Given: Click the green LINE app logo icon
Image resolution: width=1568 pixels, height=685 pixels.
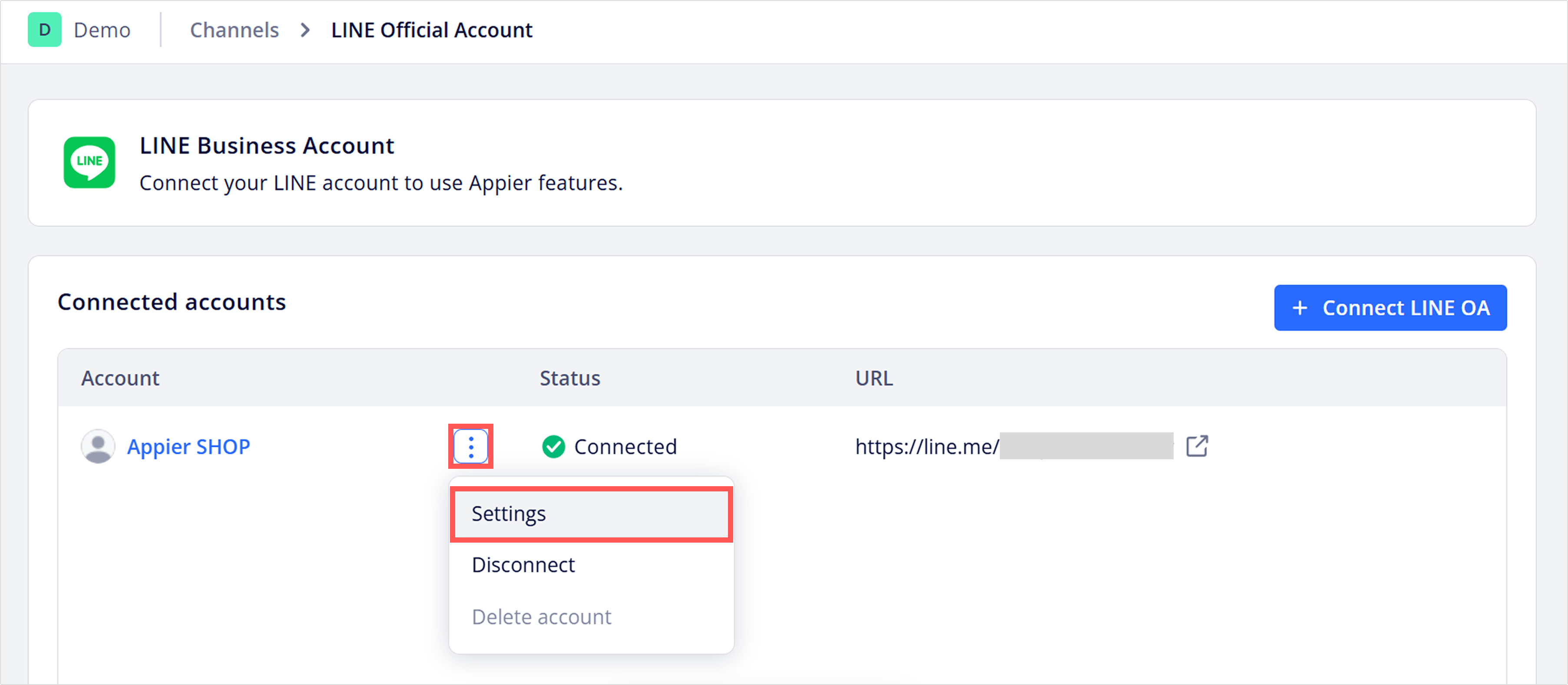Looking at the screenshot, I should click(x=89, y=162).
